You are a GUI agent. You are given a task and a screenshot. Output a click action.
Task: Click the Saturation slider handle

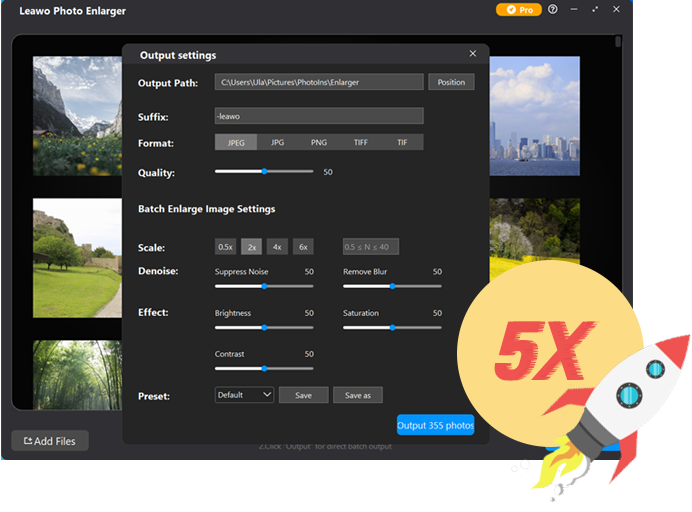pyautogui.click(x=392, y=328)
